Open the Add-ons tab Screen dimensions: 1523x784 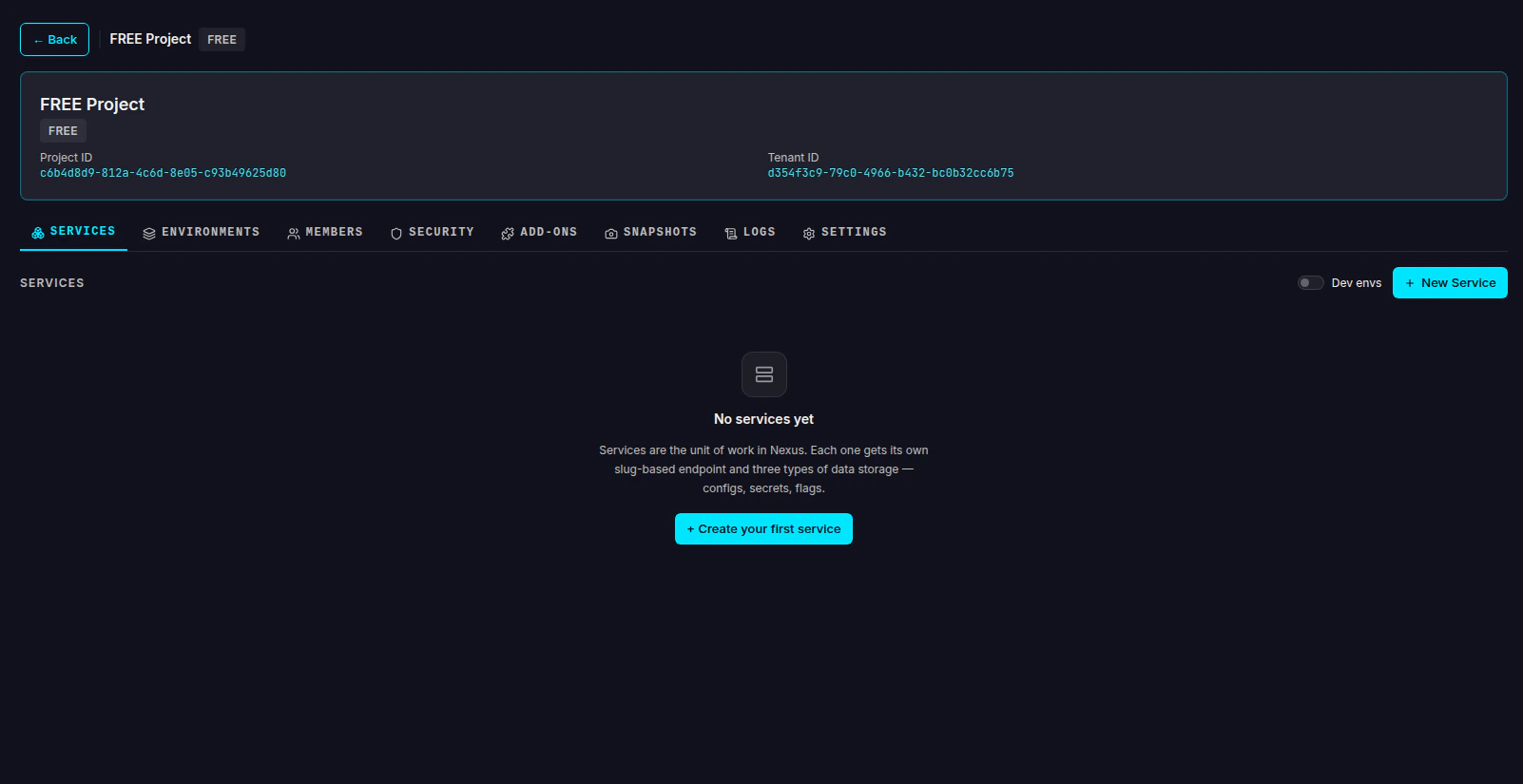pos(539,233)
